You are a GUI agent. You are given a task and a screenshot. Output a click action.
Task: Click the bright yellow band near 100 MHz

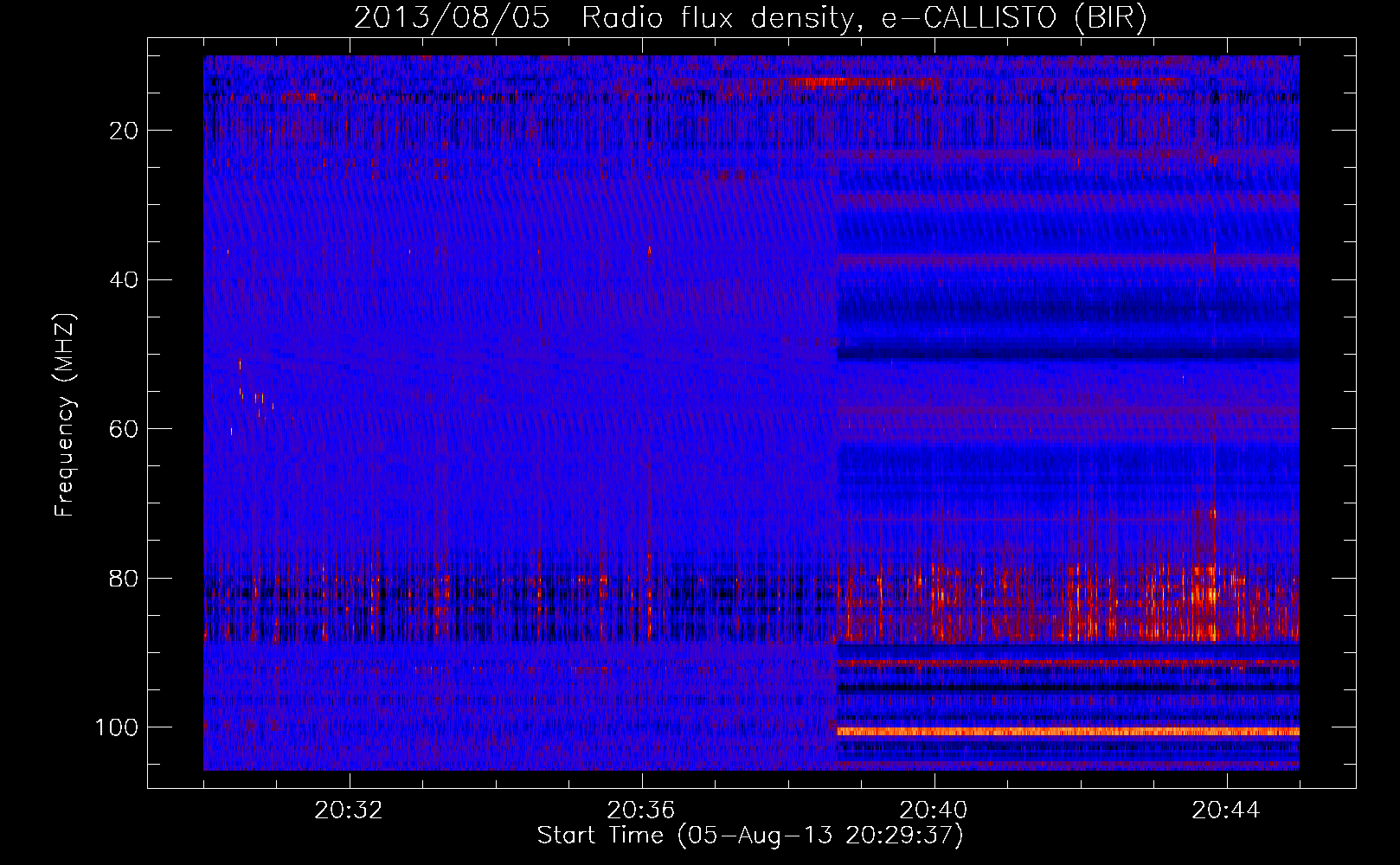point(1068,732)
